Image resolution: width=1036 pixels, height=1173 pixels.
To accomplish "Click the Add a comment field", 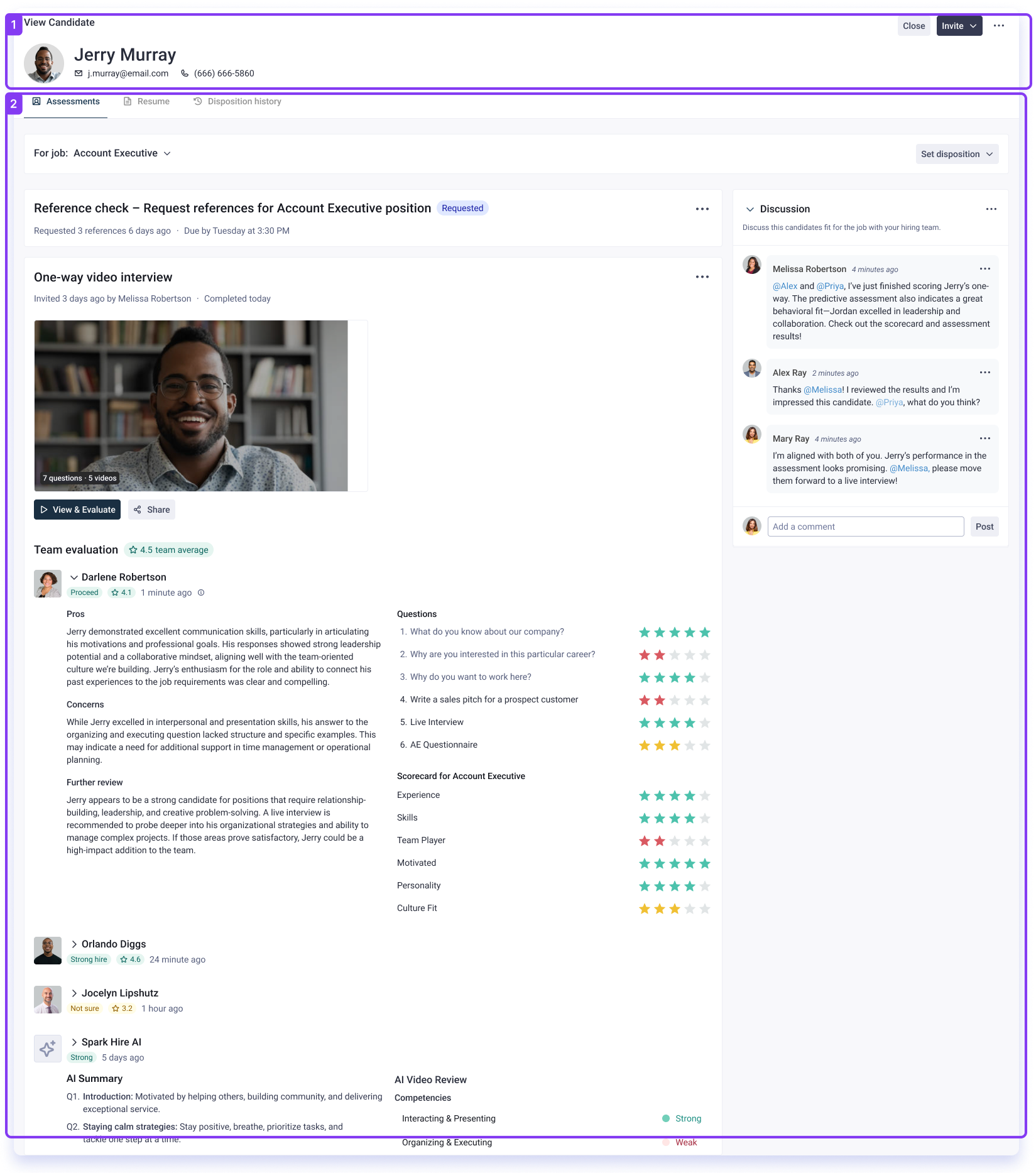I will (866, 526).
